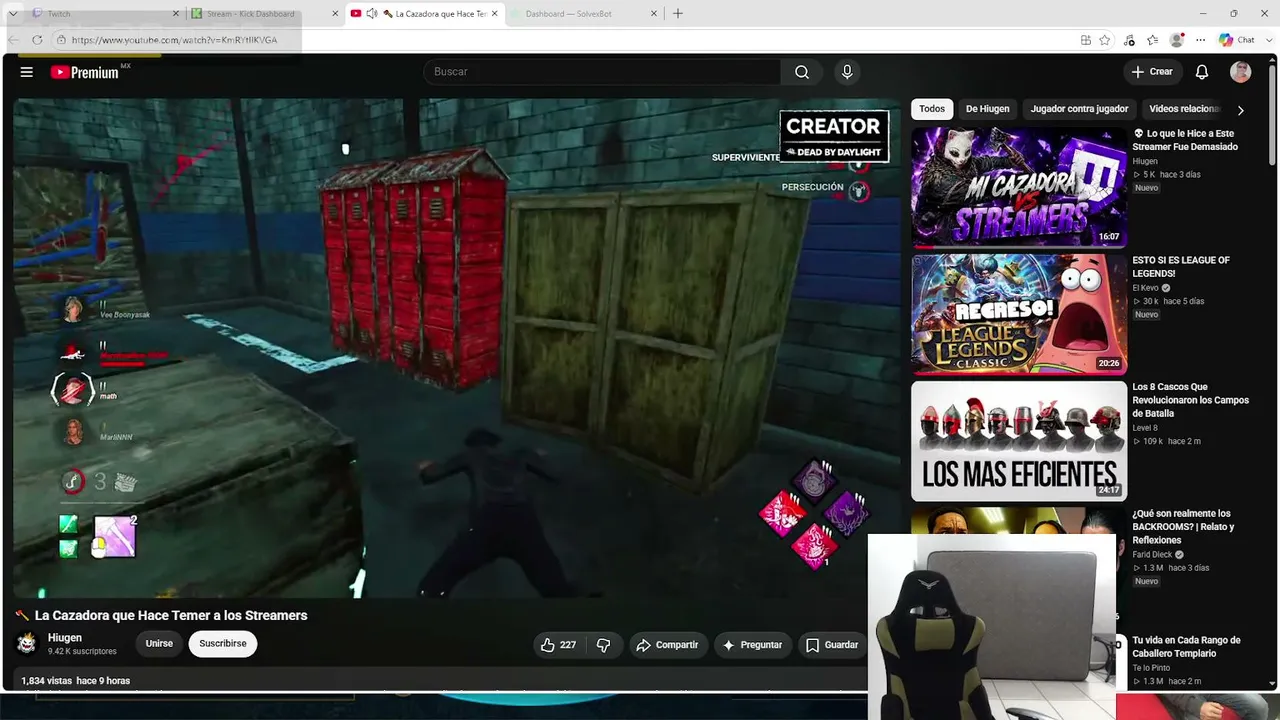Open the League of Legends Classic thumbnail
The image size is (1280, 720).
click(x=1019, y=314)
